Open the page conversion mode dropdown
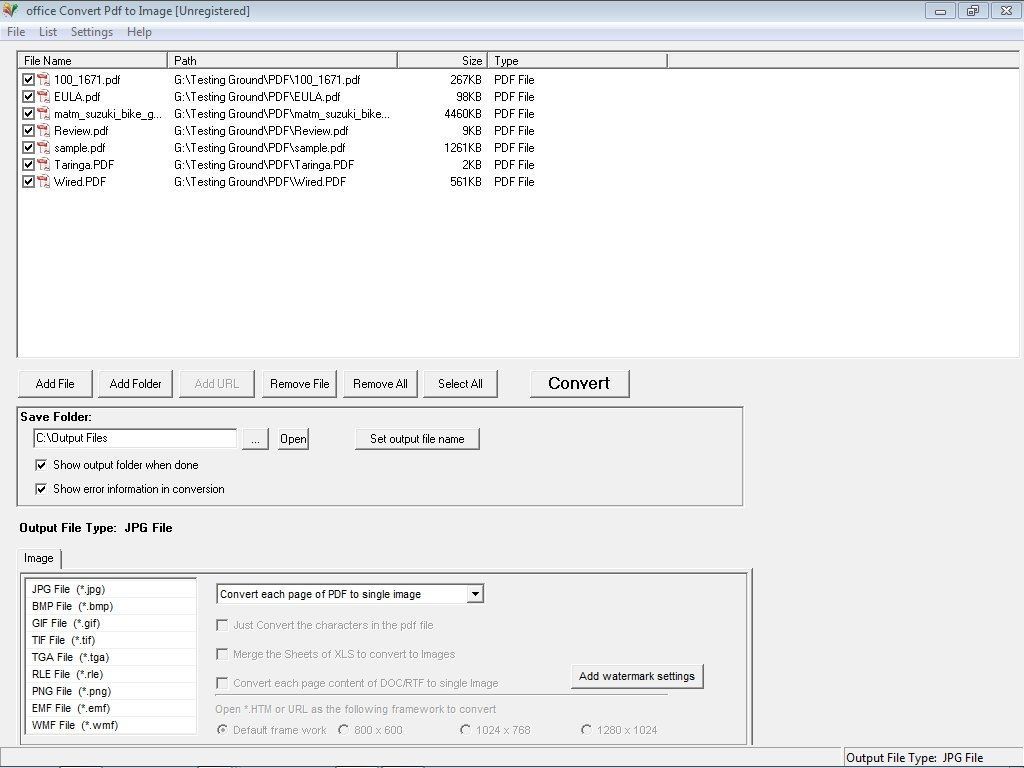1024x768 pixels. [474, 593]
